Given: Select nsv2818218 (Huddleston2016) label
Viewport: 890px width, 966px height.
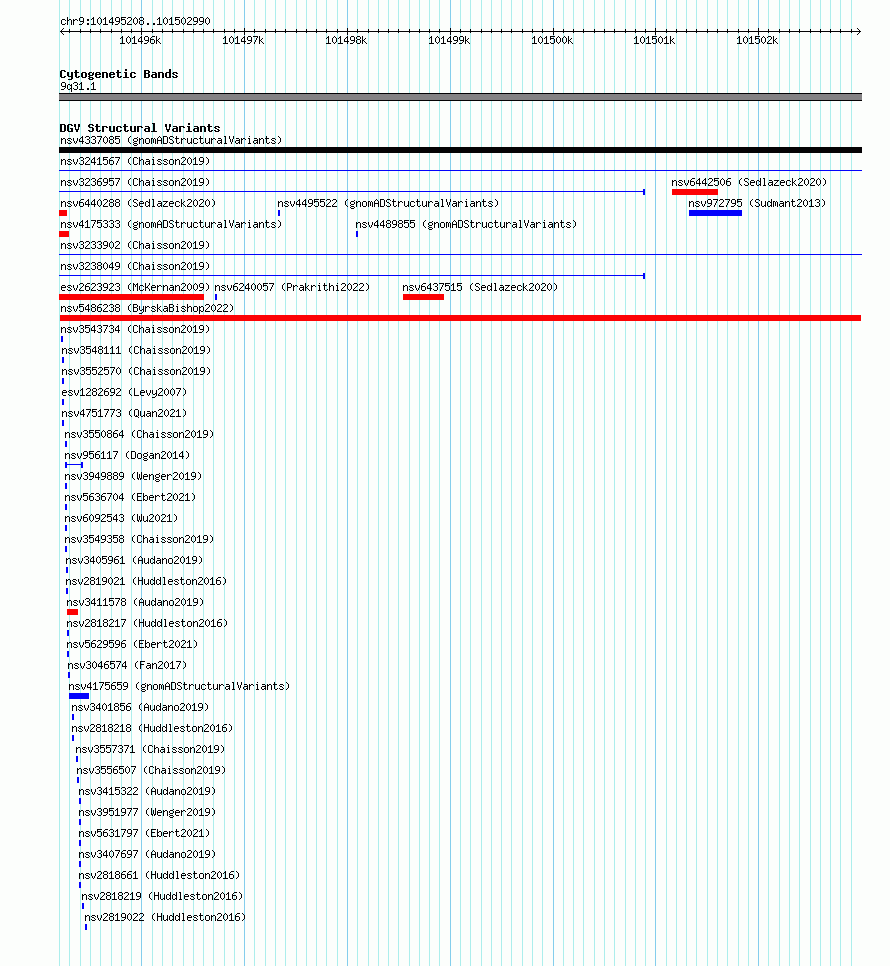Looking at the screenshot, I should click(152, 727).
